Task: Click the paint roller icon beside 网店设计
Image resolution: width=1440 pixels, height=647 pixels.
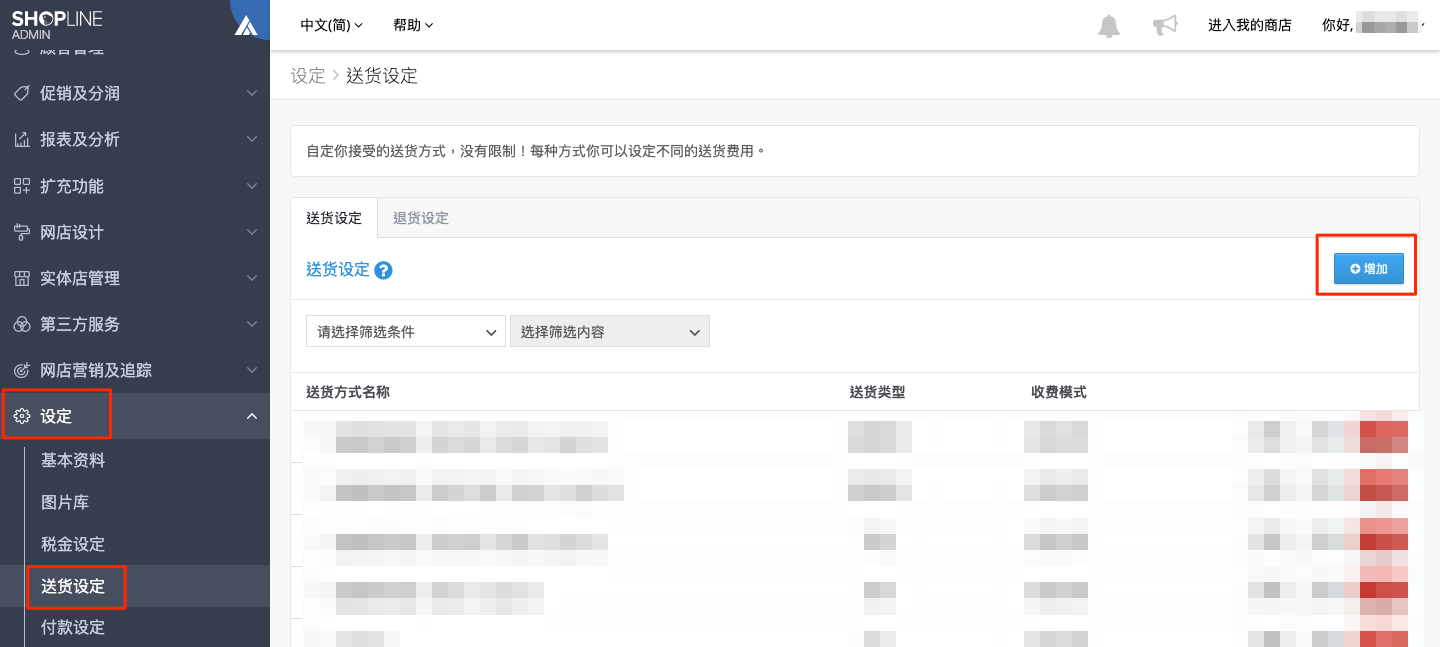Action: tap(21, 232)
